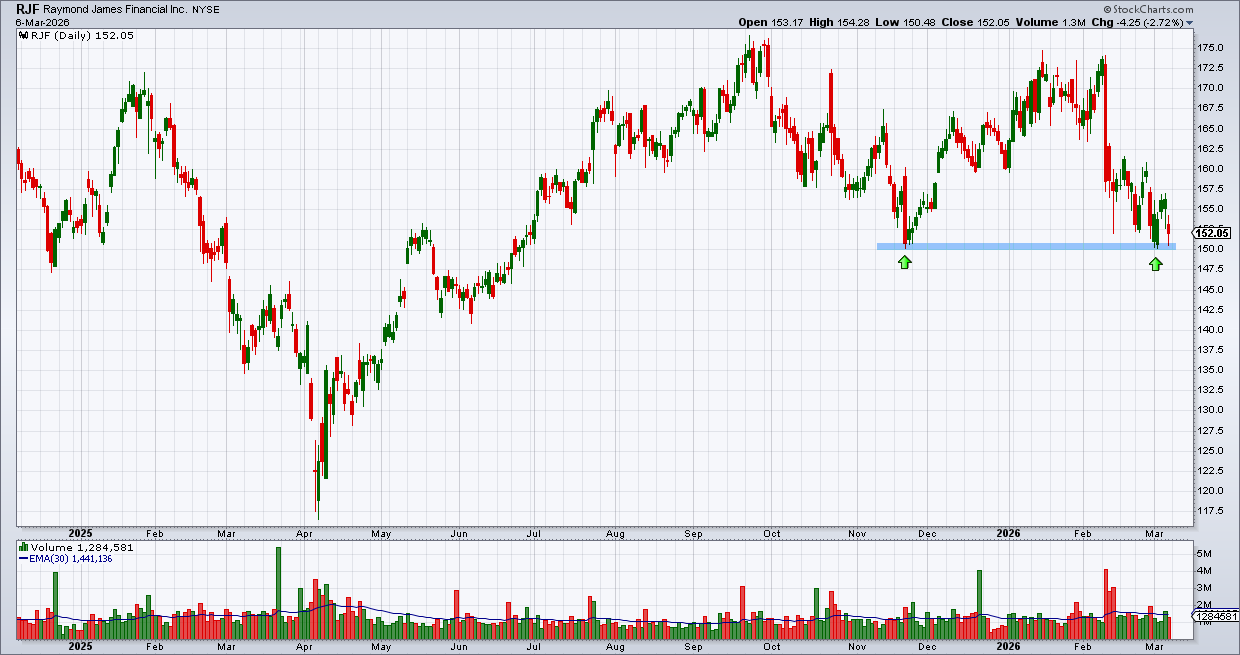Click the RJF (Daily) 152.05 legend text
This screenshot has height=655, width=1240.
pos(82,35)
